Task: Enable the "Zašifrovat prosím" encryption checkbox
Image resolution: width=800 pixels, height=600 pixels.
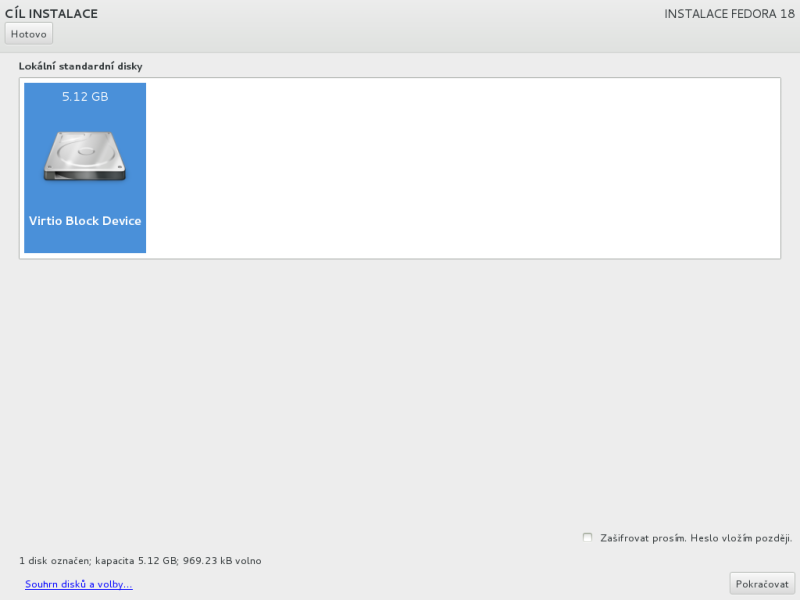Action: [x=587, y=537]
